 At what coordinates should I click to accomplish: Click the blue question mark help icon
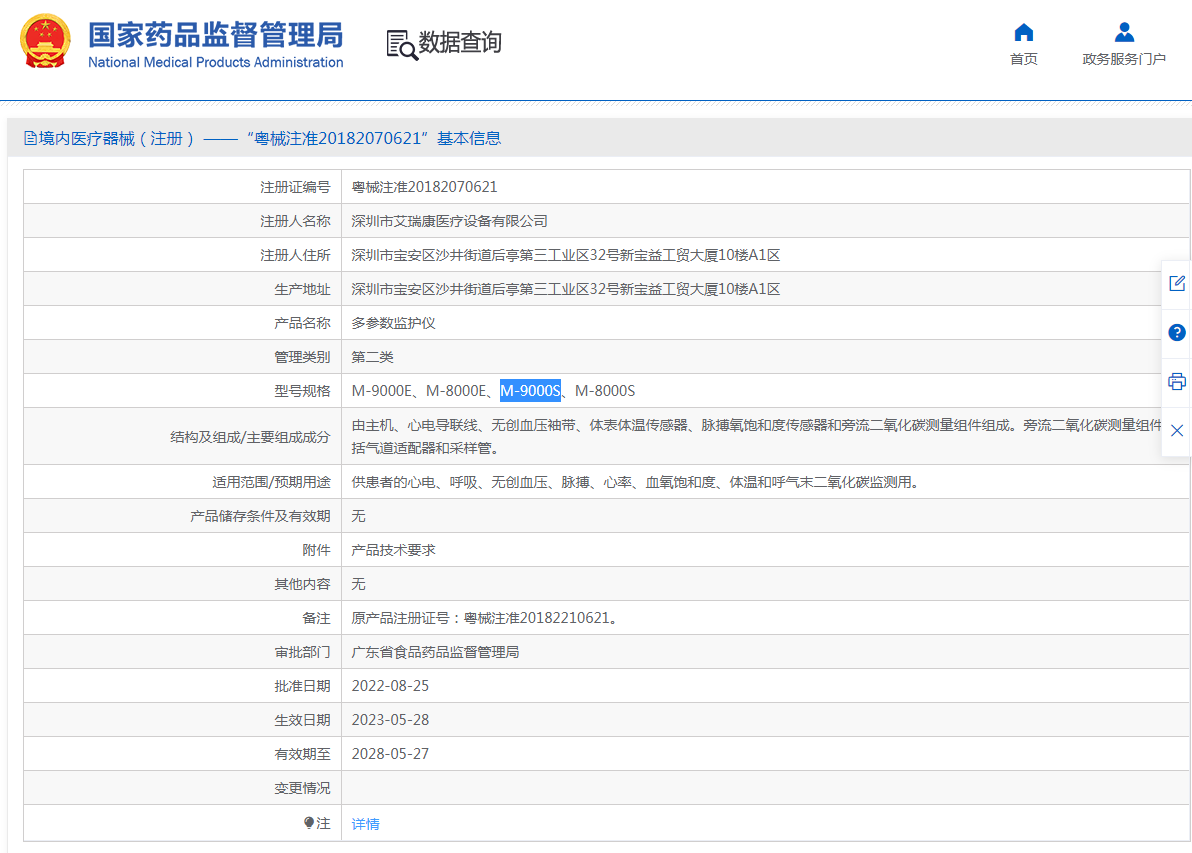tap(1177, 332)
